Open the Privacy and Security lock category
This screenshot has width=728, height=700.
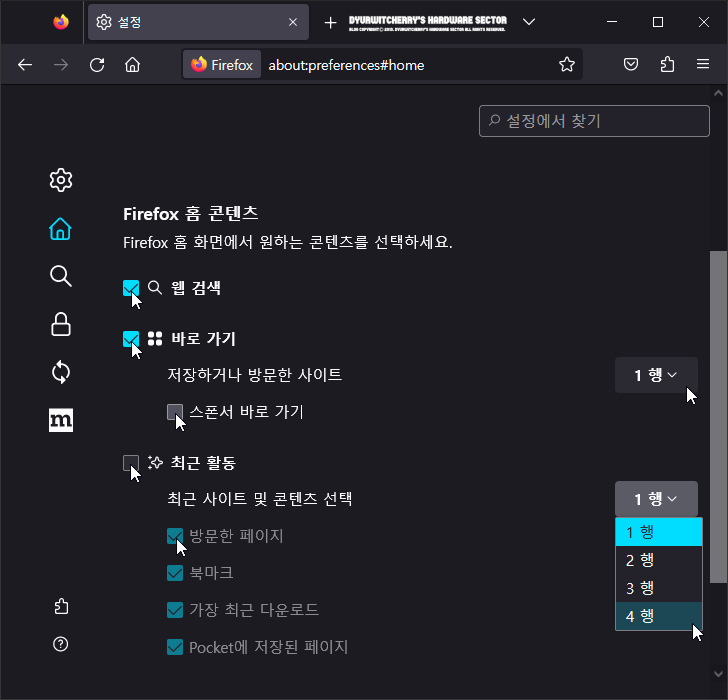tap(61, 324)
